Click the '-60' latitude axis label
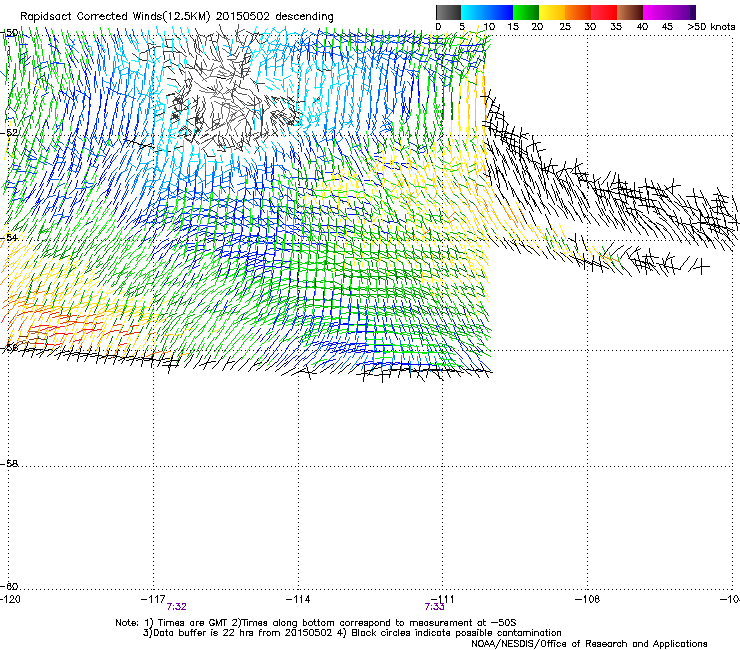Viewport: 740px width, 650px height. click(9, 586)
